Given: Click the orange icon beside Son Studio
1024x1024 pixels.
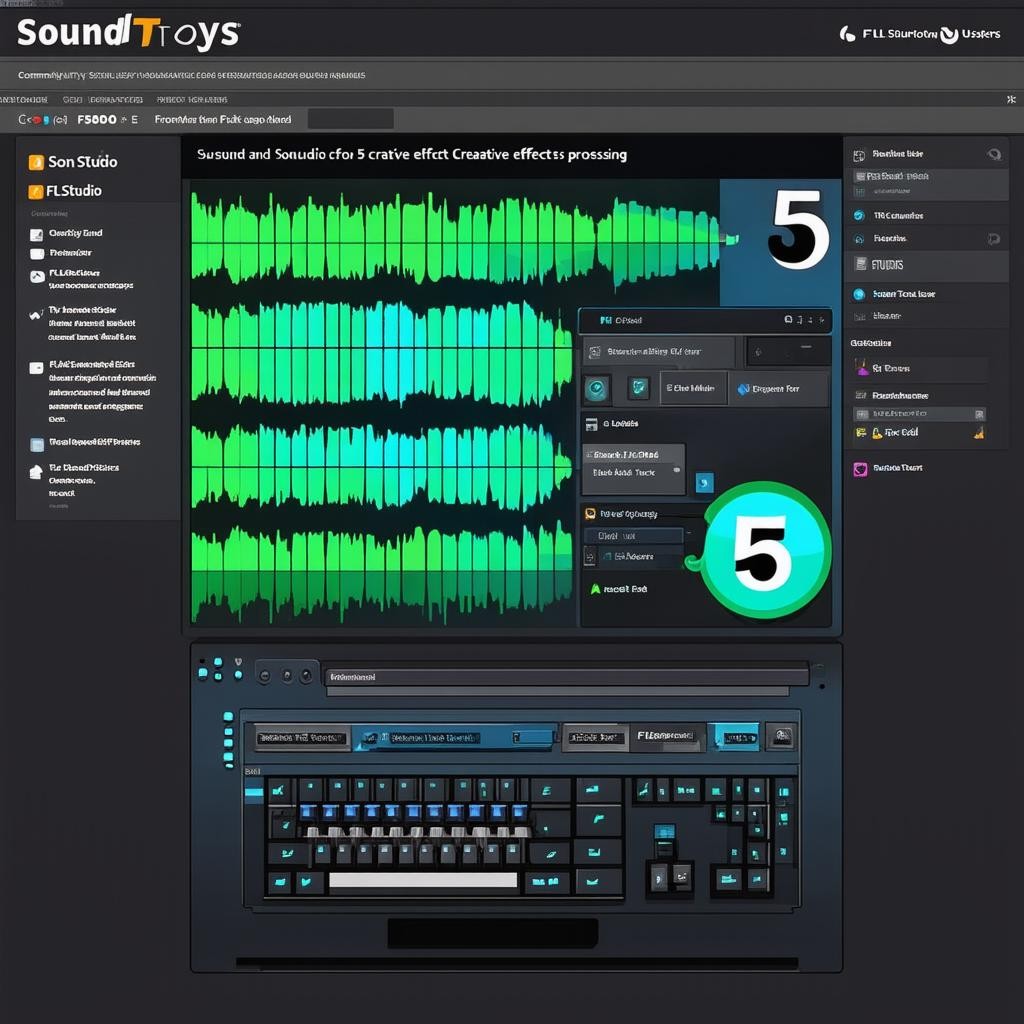Looking at the screenshot, I should (36, 162).
